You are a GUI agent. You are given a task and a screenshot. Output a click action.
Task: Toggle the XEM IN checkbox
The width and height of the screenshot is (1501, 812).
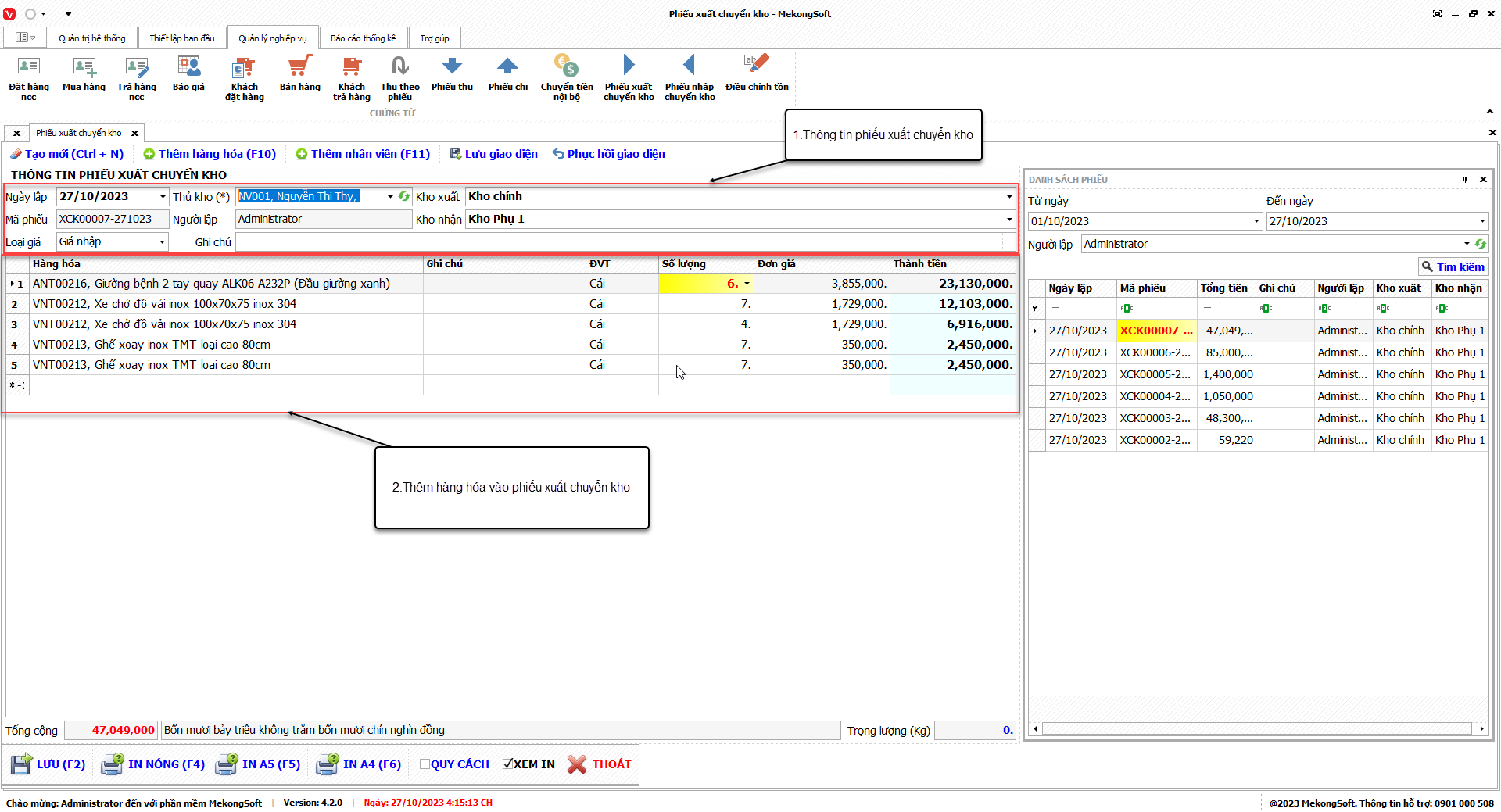[508, 764]
